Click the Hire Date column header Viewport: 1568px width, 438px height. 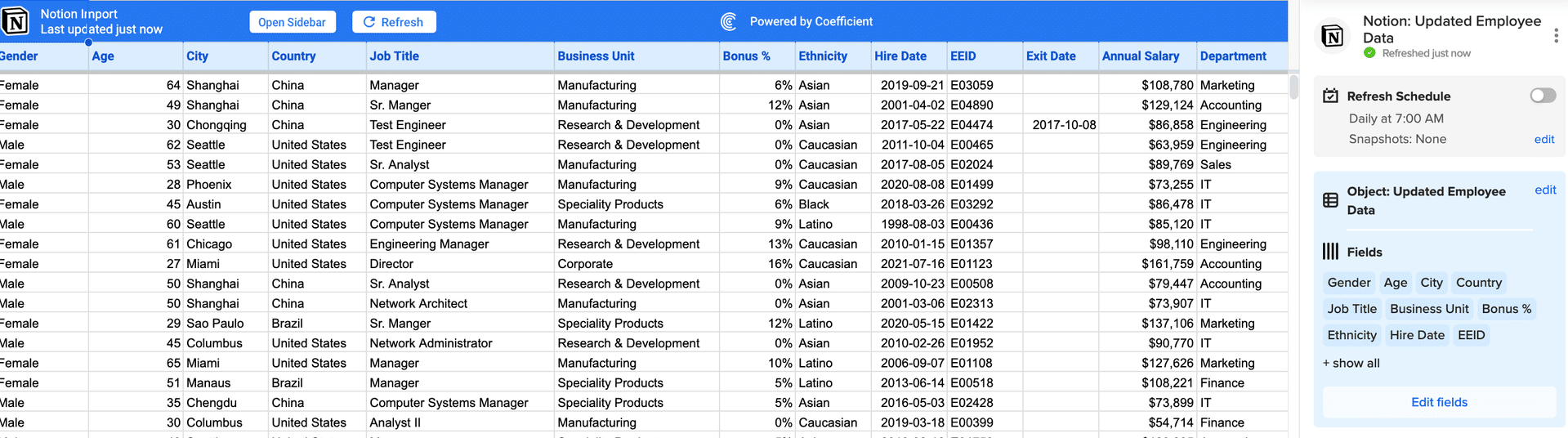point(909,56)
